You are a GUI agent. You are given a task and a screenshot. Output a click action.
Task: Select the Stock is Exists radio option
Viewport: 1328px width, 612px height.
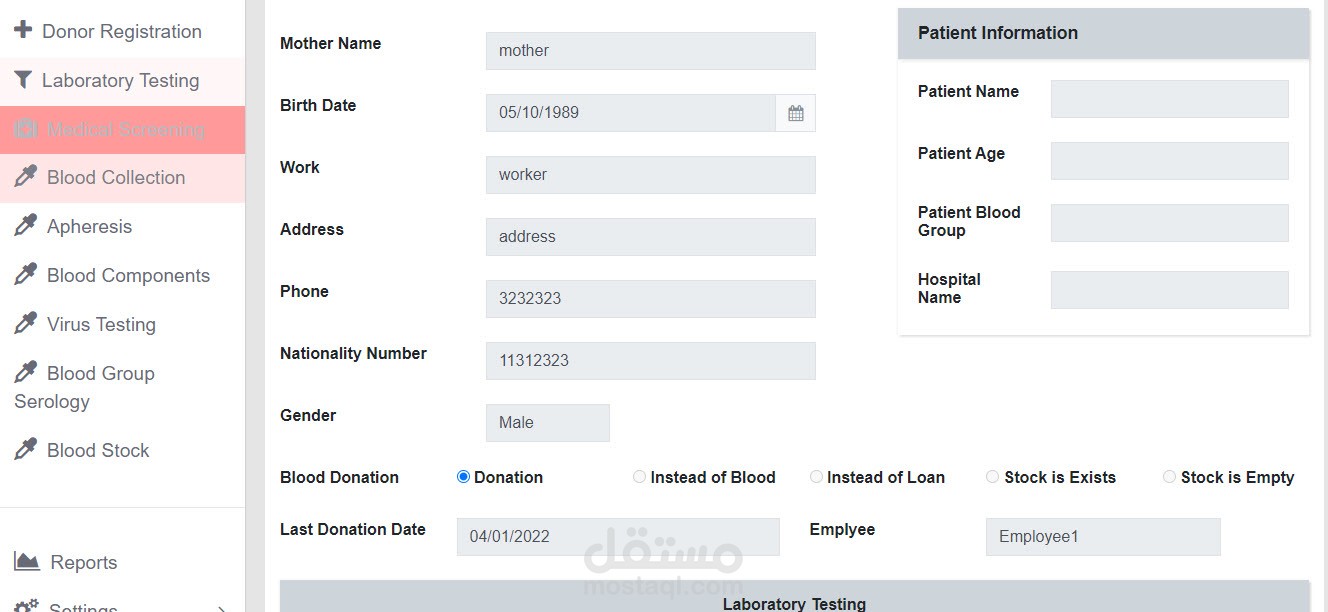click(x=992, y=477)
